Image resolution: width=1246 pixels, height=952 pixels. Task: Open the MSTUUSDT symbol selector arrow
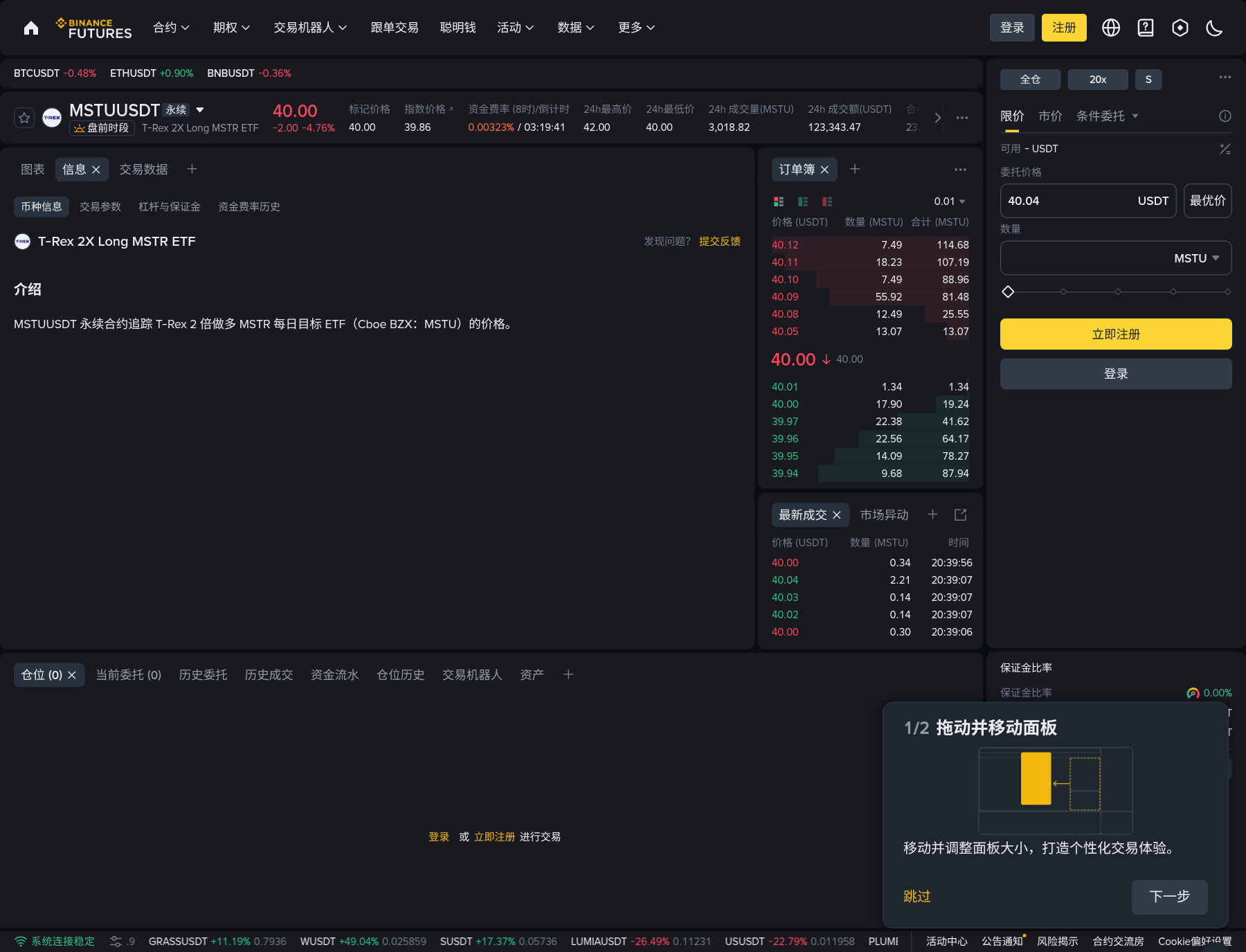[200, 109]
